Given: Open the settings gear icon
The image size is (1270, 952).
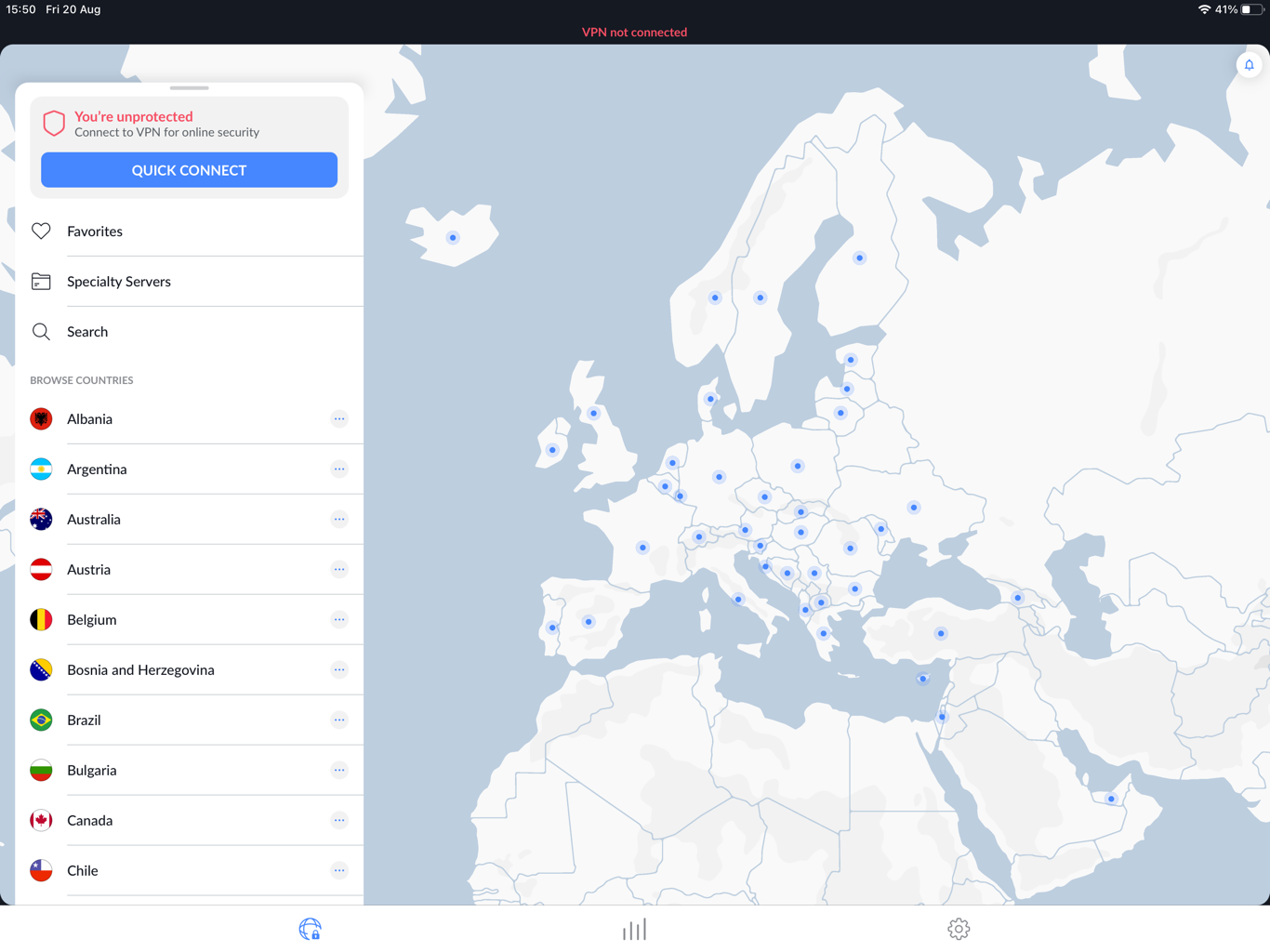Looking at the screenshot, I should pos(959,929).
